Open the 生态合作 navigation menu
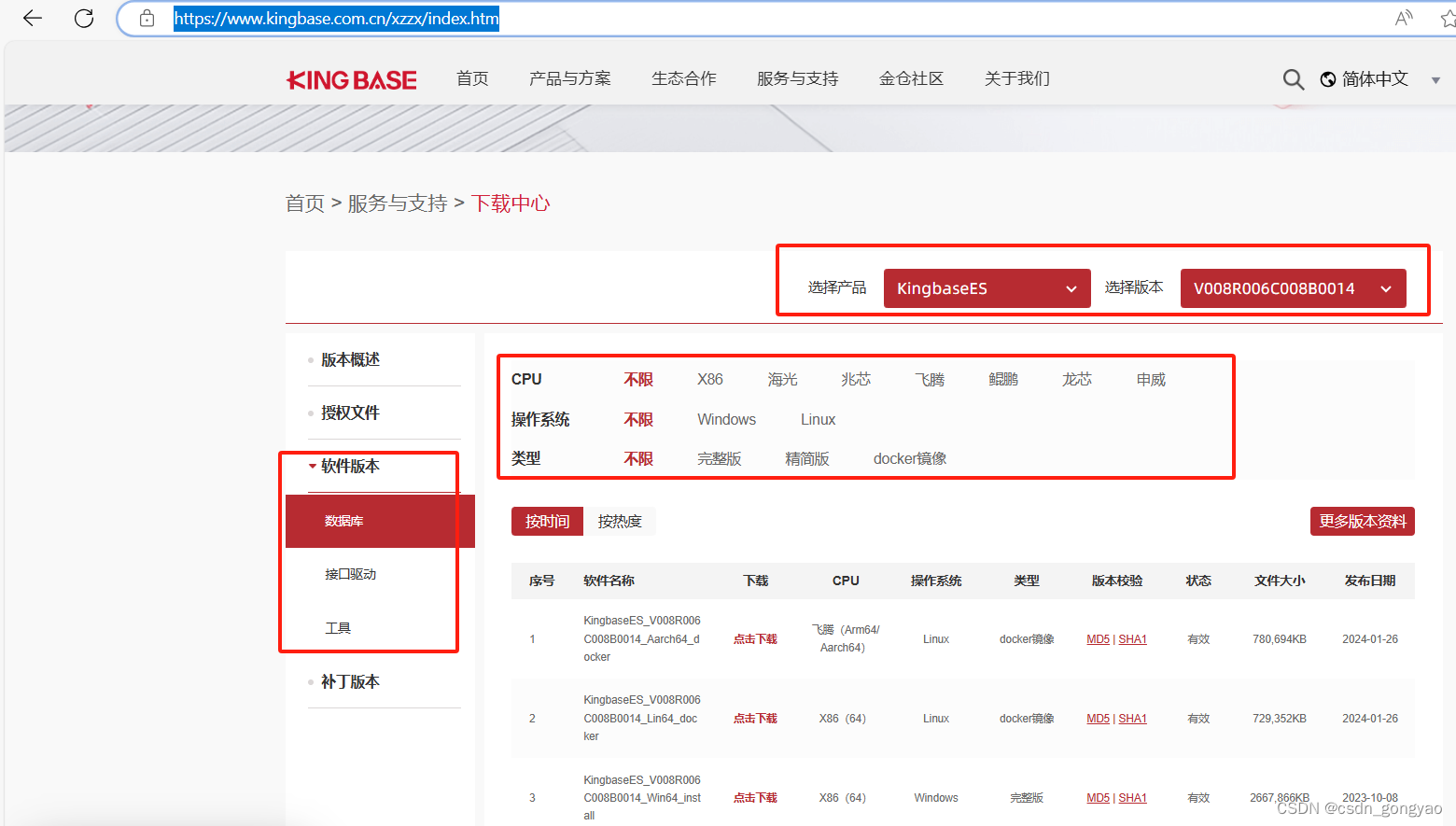 click(684, 78)
